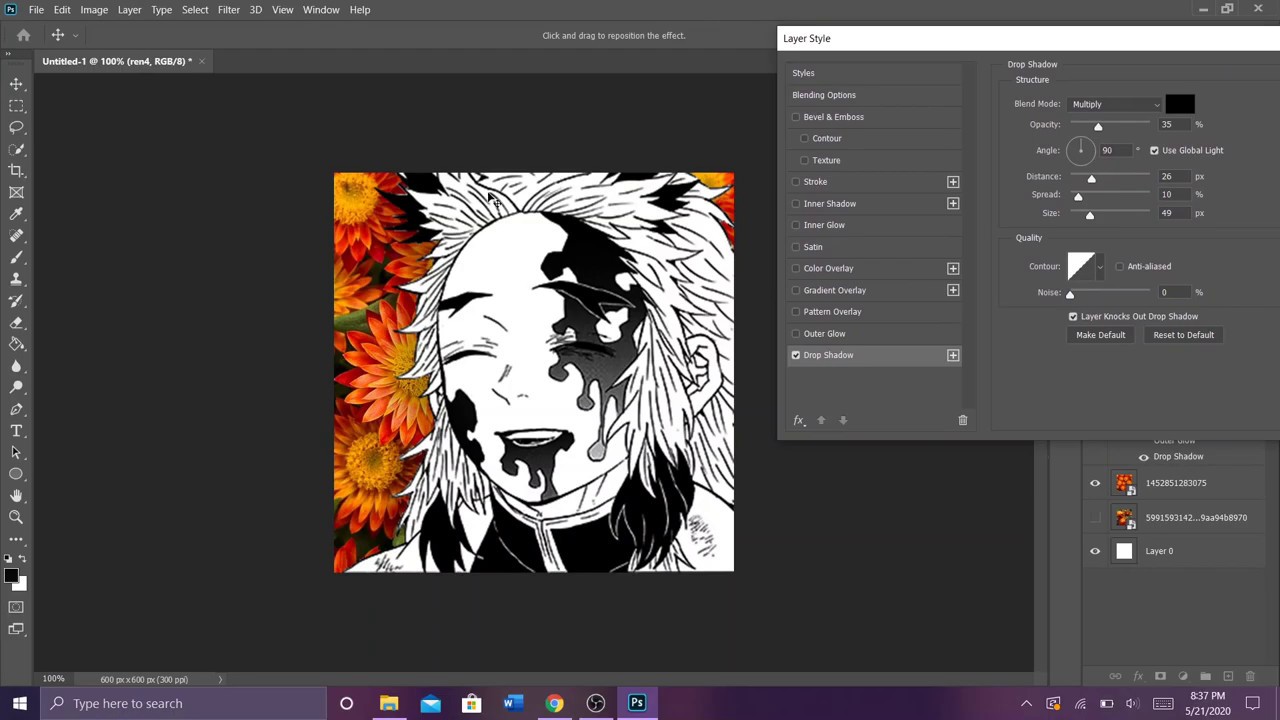Select the Quick Selection tool
The image size is (1280, 720).
16,149
